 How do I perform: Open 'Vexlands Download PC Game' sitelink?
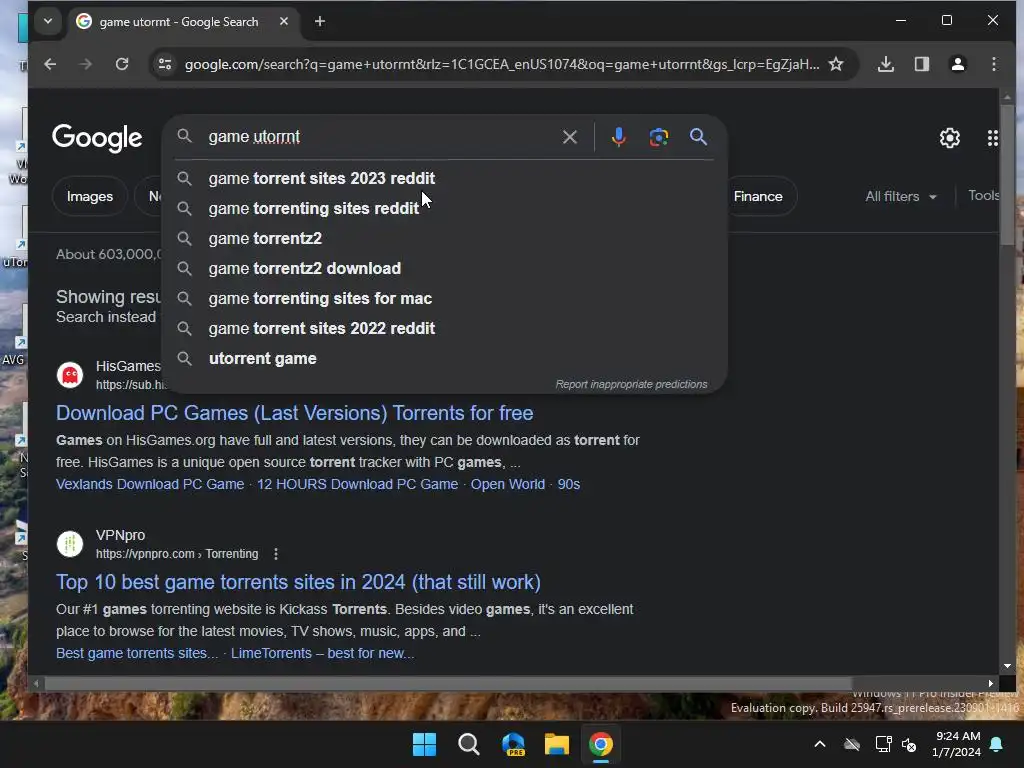coord(150,485)
